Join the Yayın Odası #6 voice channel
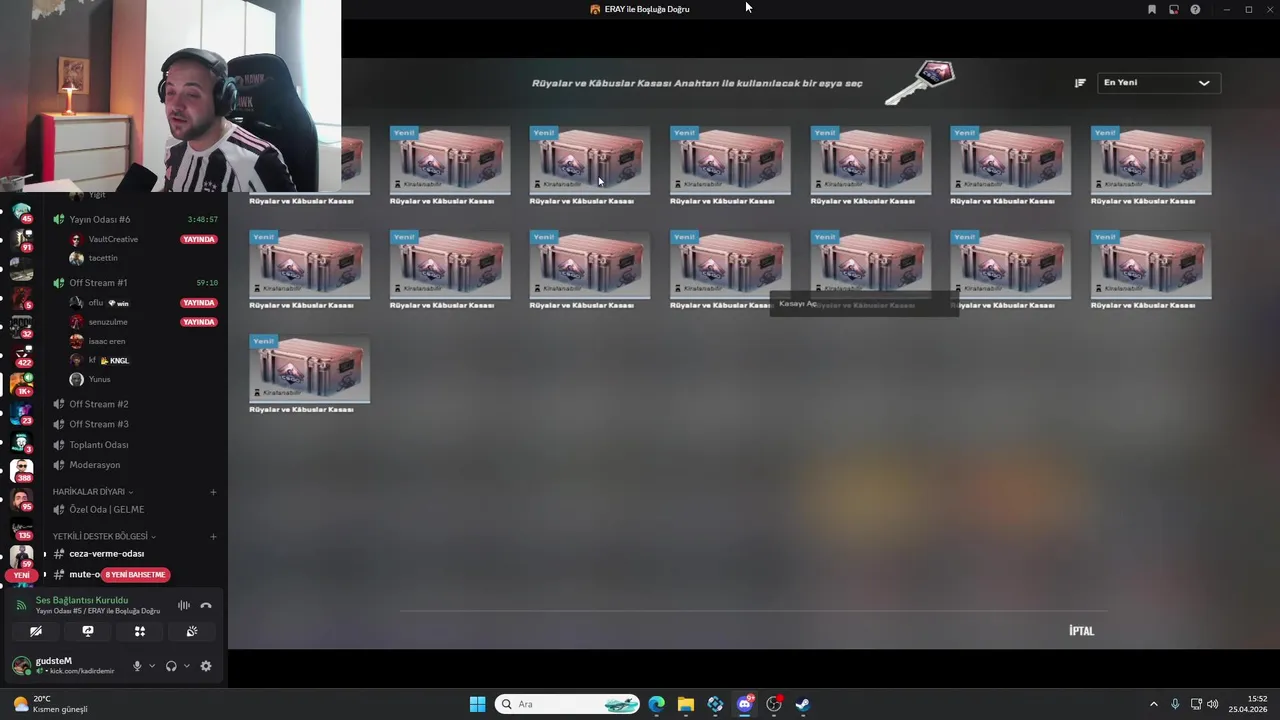Screen dimensions: 1280x720 (x=135, y=219)
